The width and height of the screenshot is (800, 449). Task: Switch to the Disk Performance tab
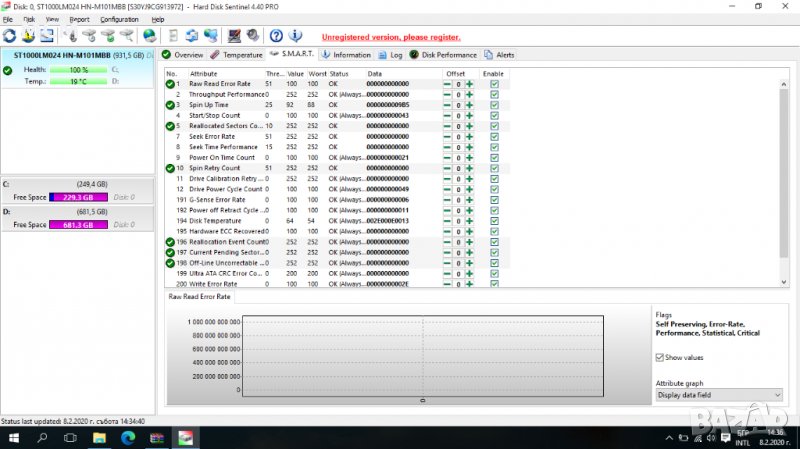(444, 55)
